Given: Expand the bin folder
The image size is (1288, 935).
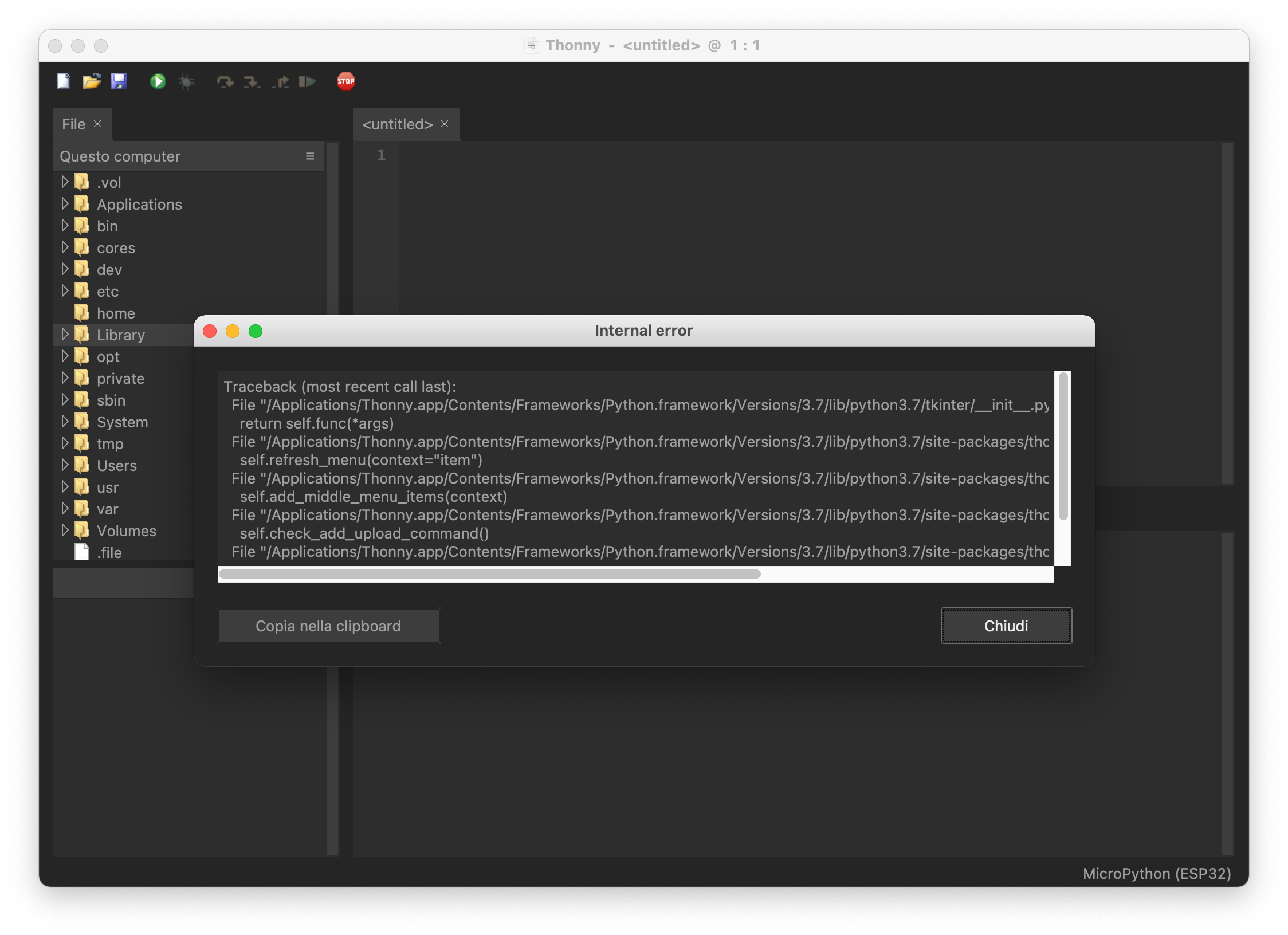Looking at the screenshot, I should [x=65, y=226].
